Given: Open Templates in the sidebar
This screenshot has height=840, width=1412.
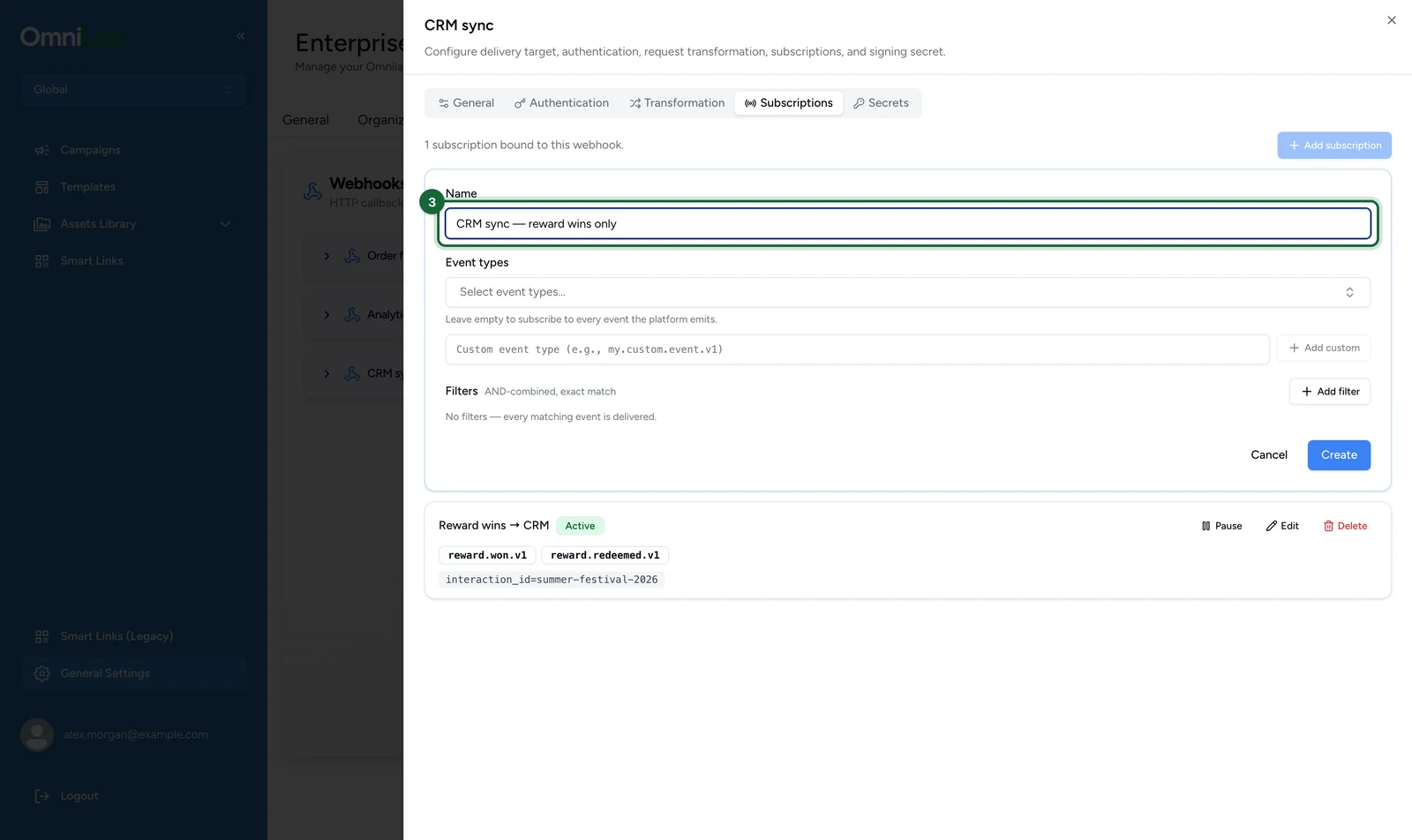Looking at the screenshot, I should point(133,187).
